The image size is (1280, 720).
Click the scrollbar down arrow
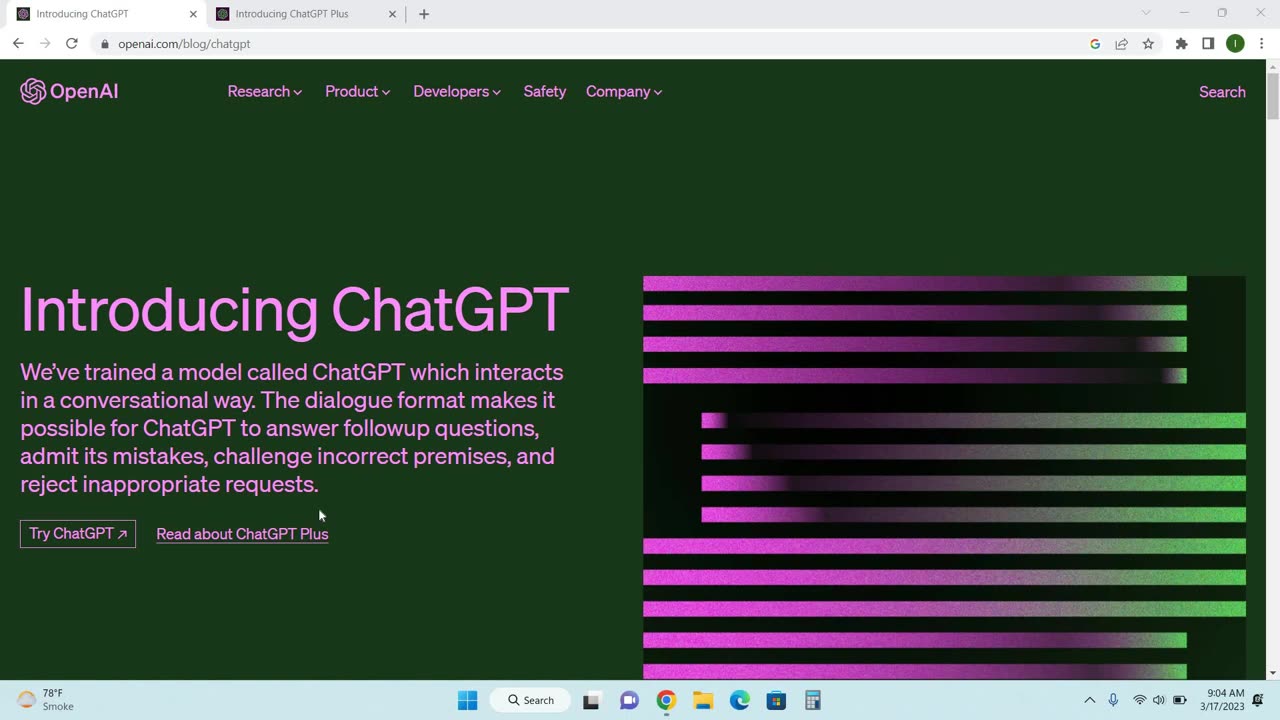click(1272, 673)
